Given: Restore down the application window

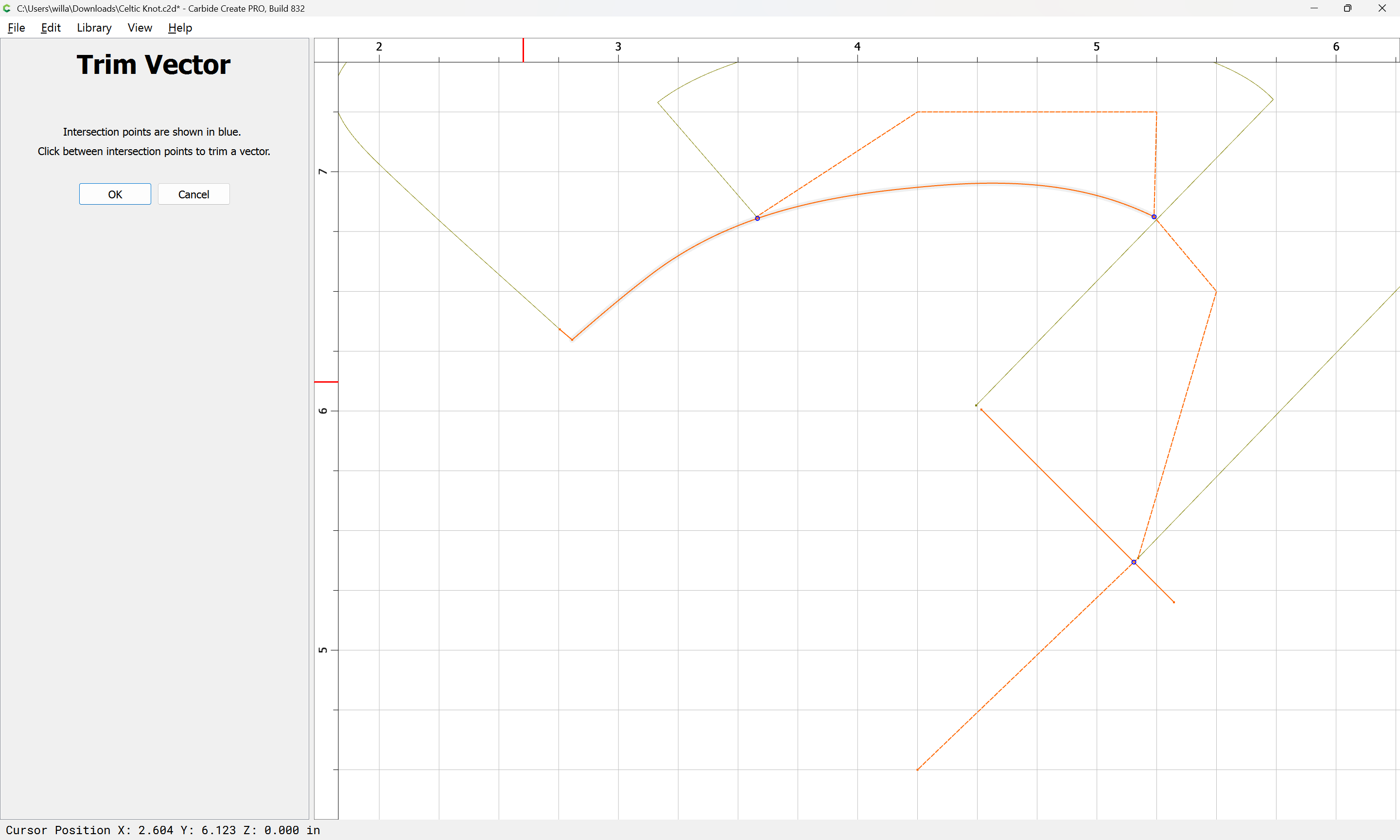Looking at the screenshot, I should 1347,8.
